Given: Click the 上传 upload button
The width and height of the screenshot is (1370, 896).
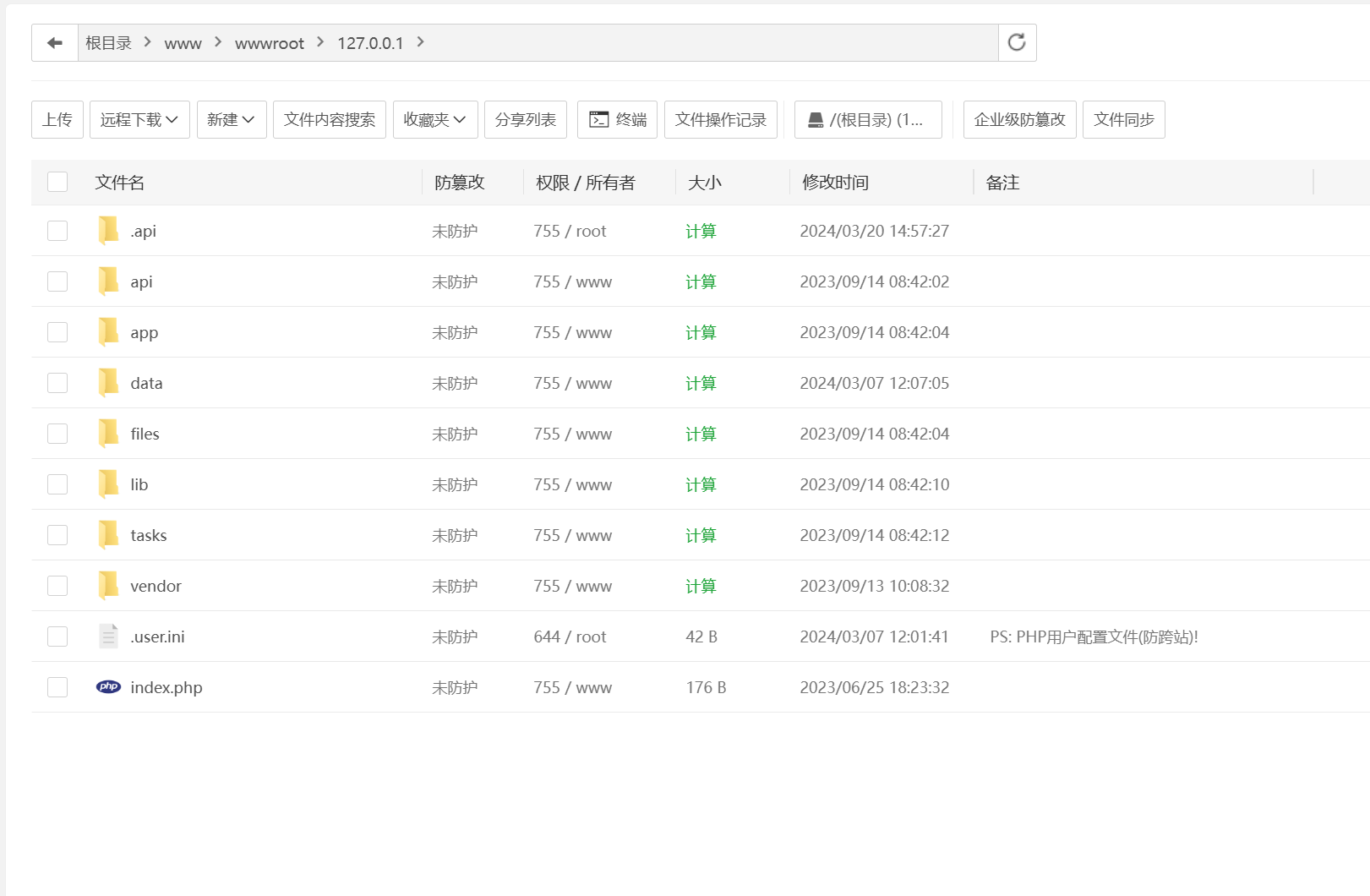Looking at the screenshot, I should (x=57, y=120).
